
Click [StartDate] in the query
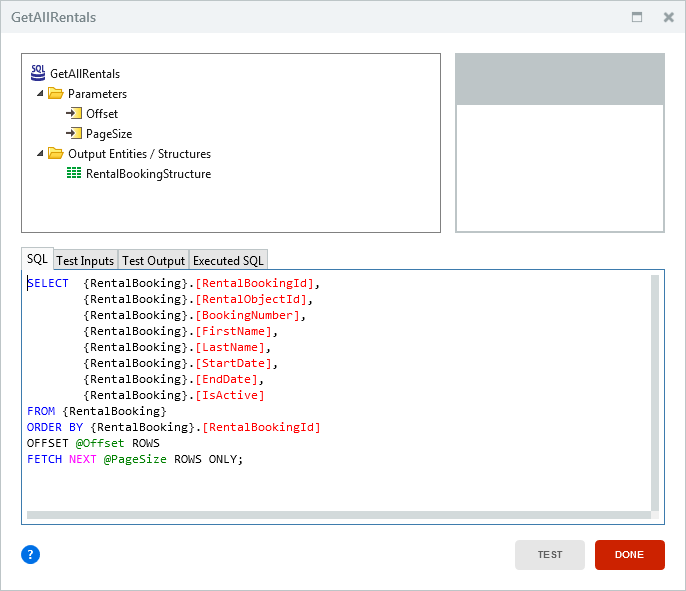coord(233,363)
